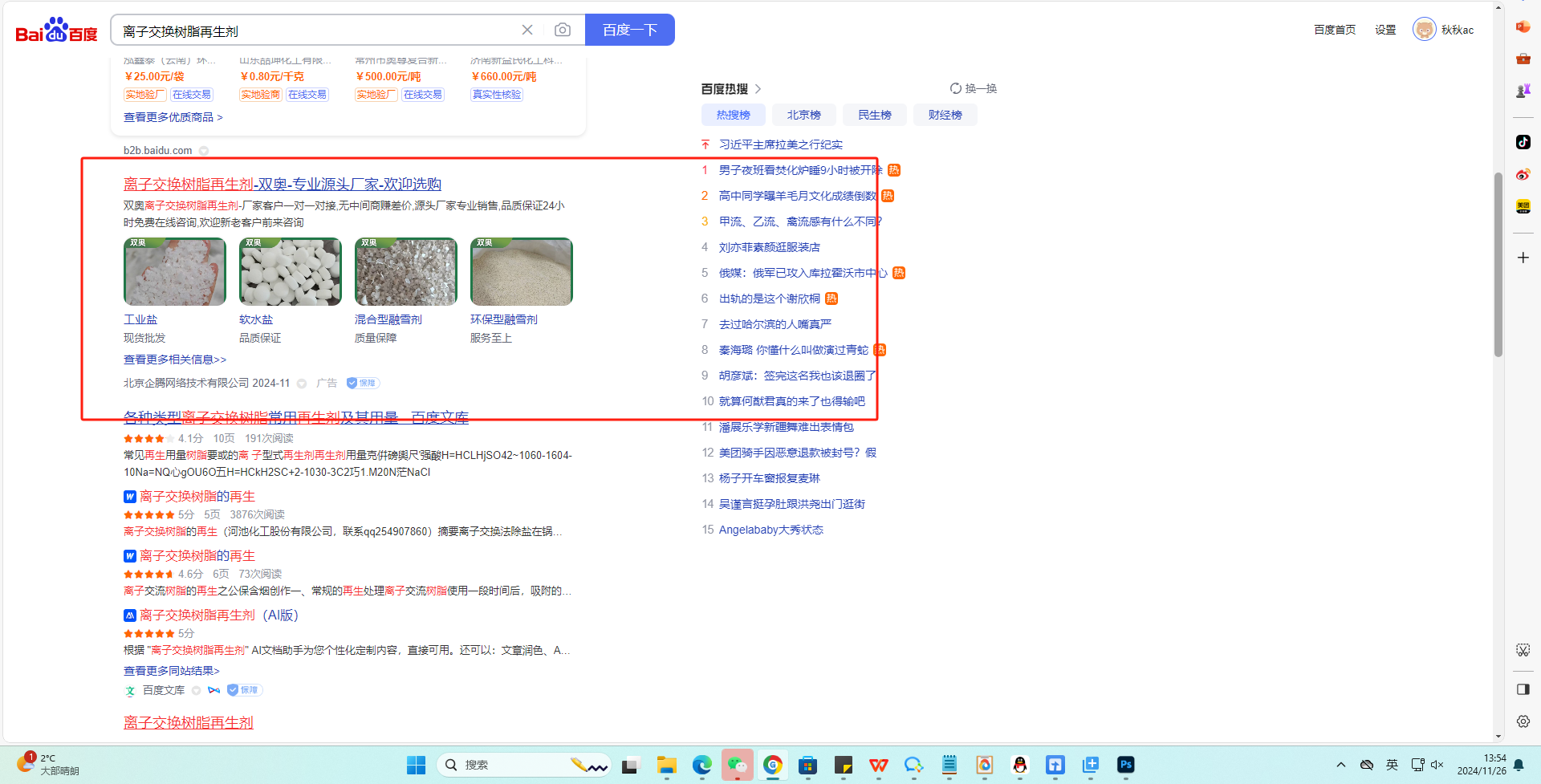Toggle the sidebar panel visibility icon

click(1523, 689)
